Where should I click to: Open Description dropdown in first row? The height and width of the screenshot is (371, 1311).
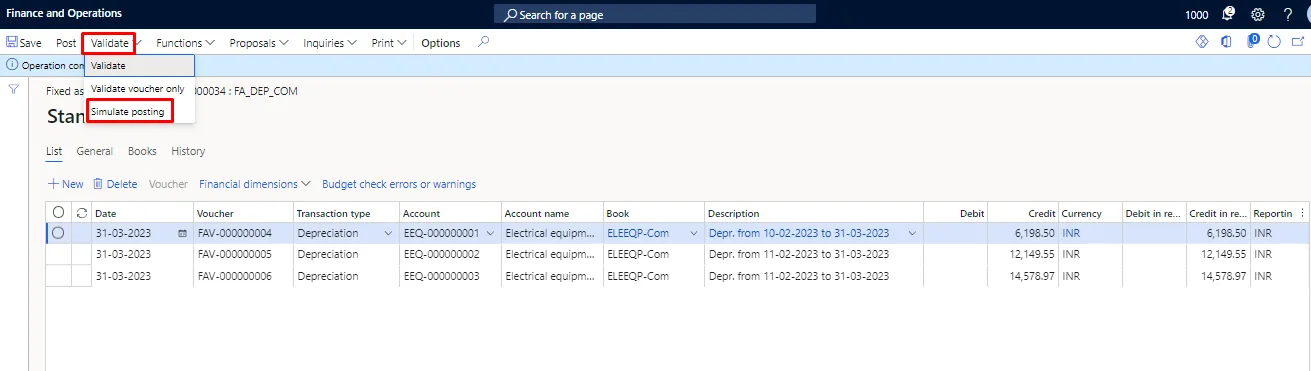[x=912, y=233]
